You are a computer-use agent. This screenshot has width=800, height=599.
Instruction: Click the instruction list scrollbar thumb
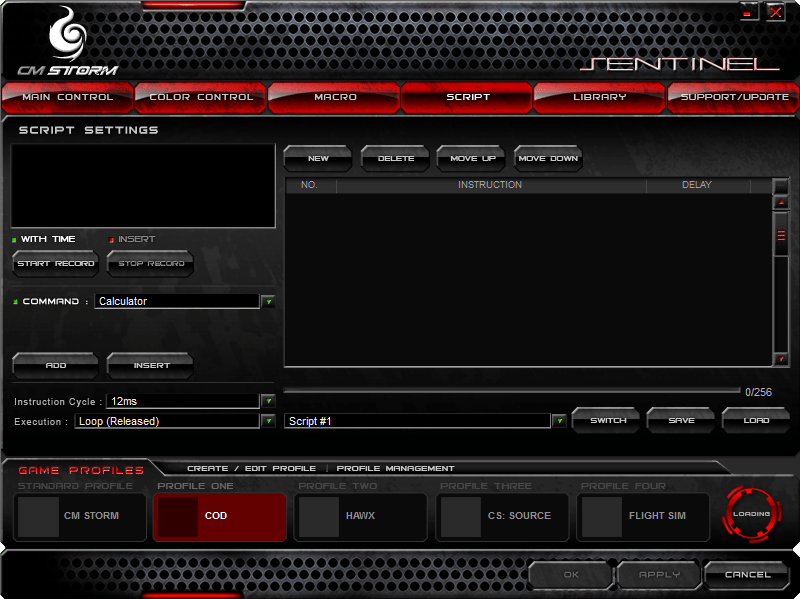pyautogui.click(x=781, y=235)
